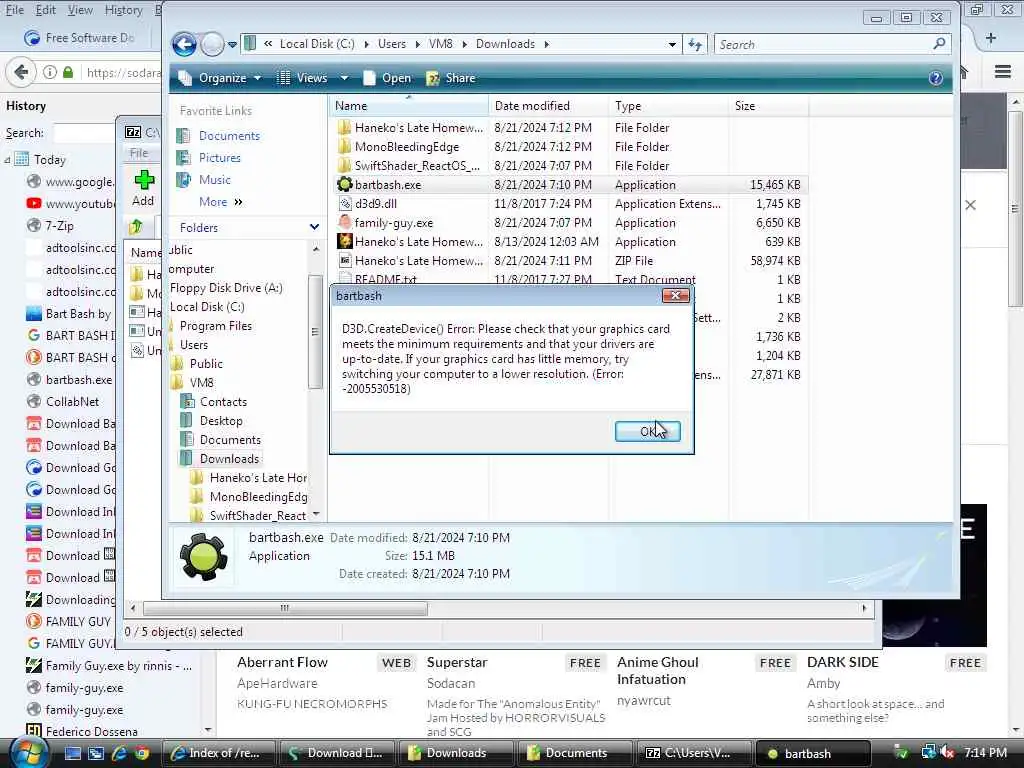
Task: Select the MonoBleedingEdge folder icon
Action: tap(344, 147)
